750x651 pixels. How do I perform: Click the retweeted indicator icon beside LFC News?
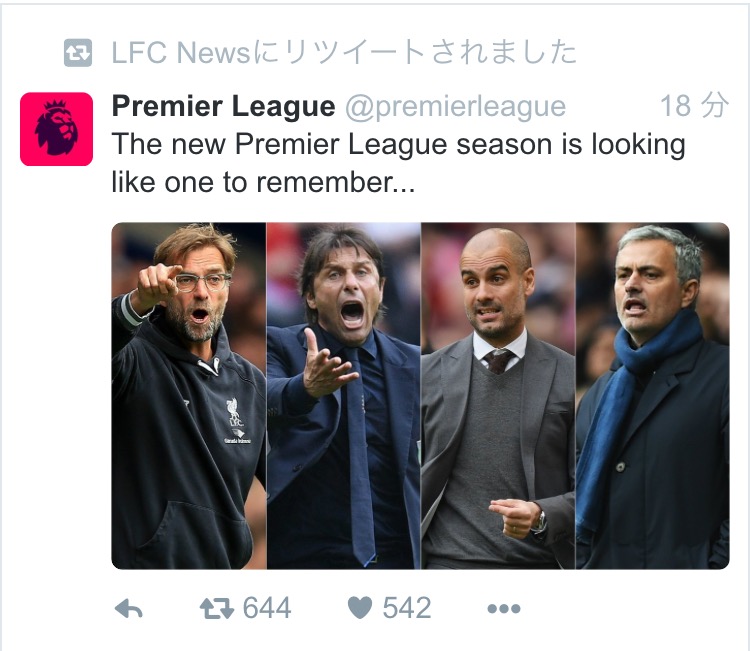pyautogui.click(x=78, y=52)
